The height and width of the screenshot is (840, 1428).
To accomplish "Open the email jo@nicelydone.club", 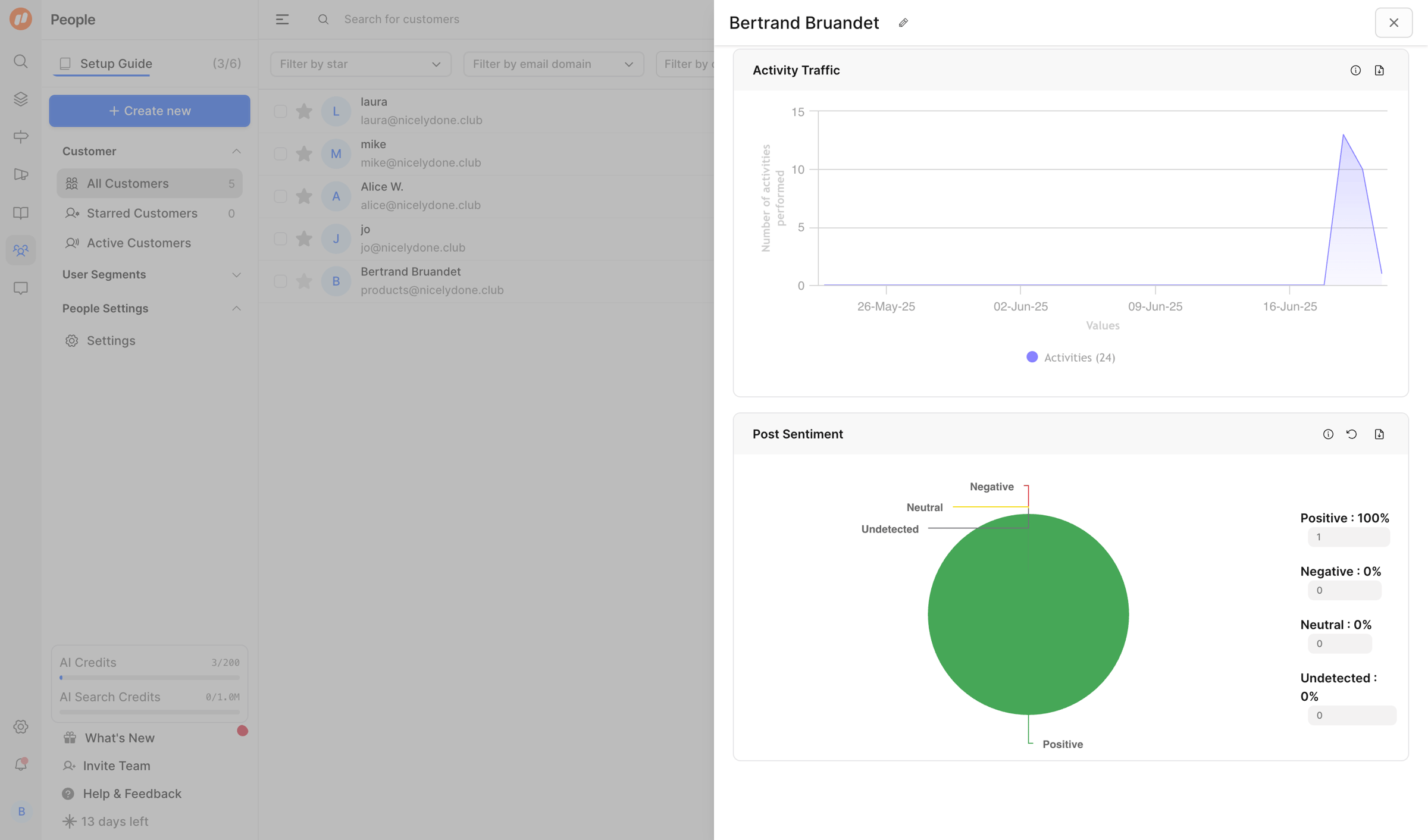I will click(x=413, y=247).
